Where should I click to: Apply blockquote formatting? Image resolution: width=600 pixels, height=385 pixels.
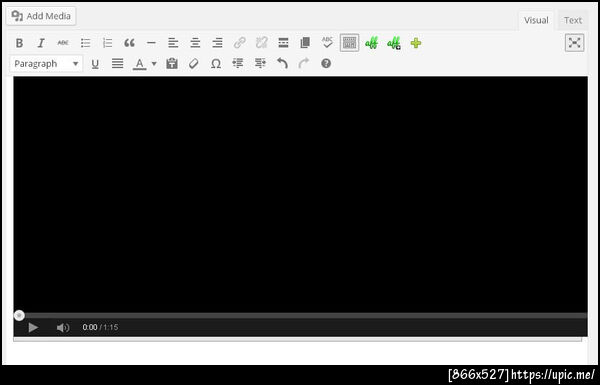[x=129, y=43]
